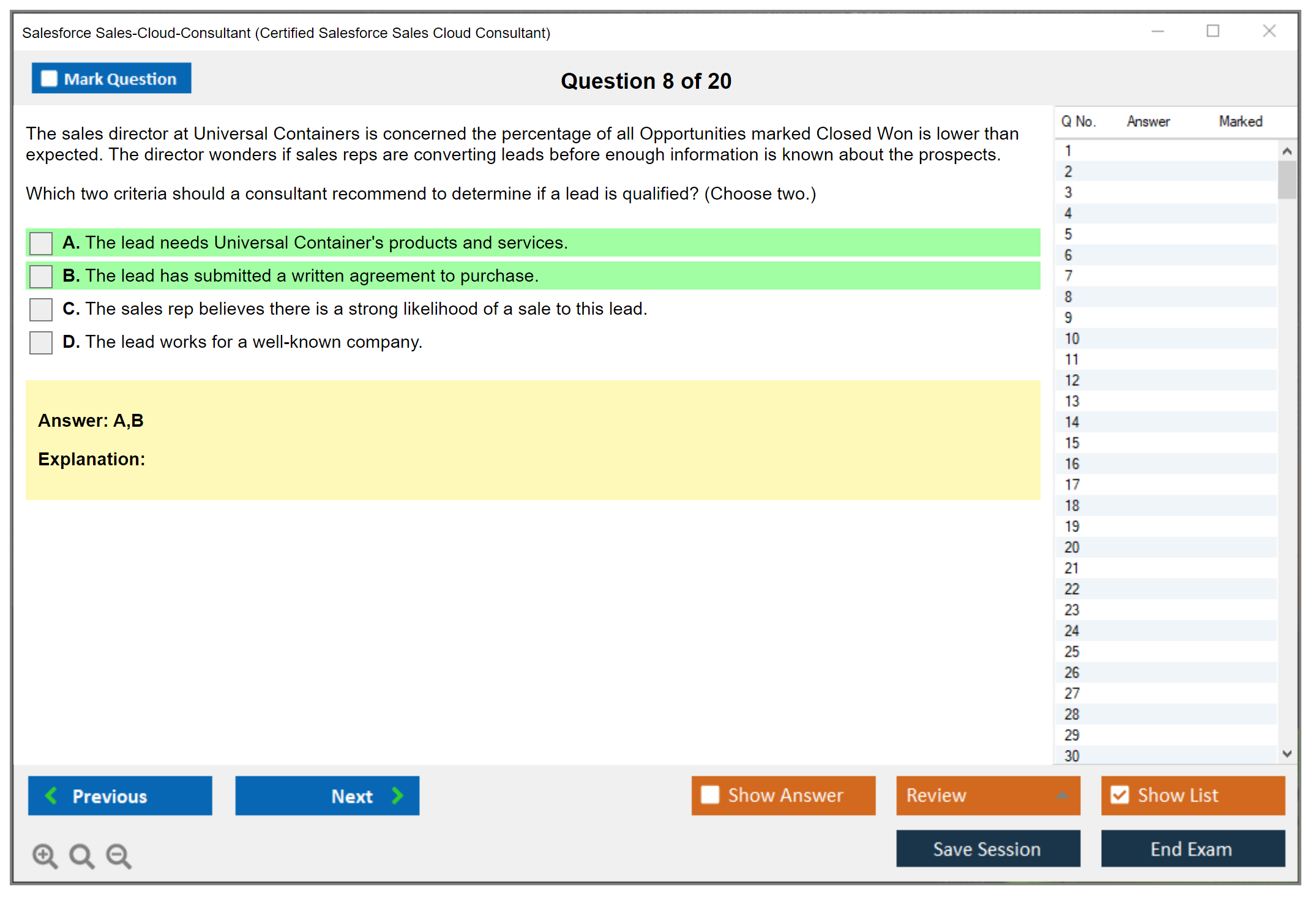Screen dimensions: 1316x900
Task: Click the question list scrollbar thumb
Action: [1287, 180]
